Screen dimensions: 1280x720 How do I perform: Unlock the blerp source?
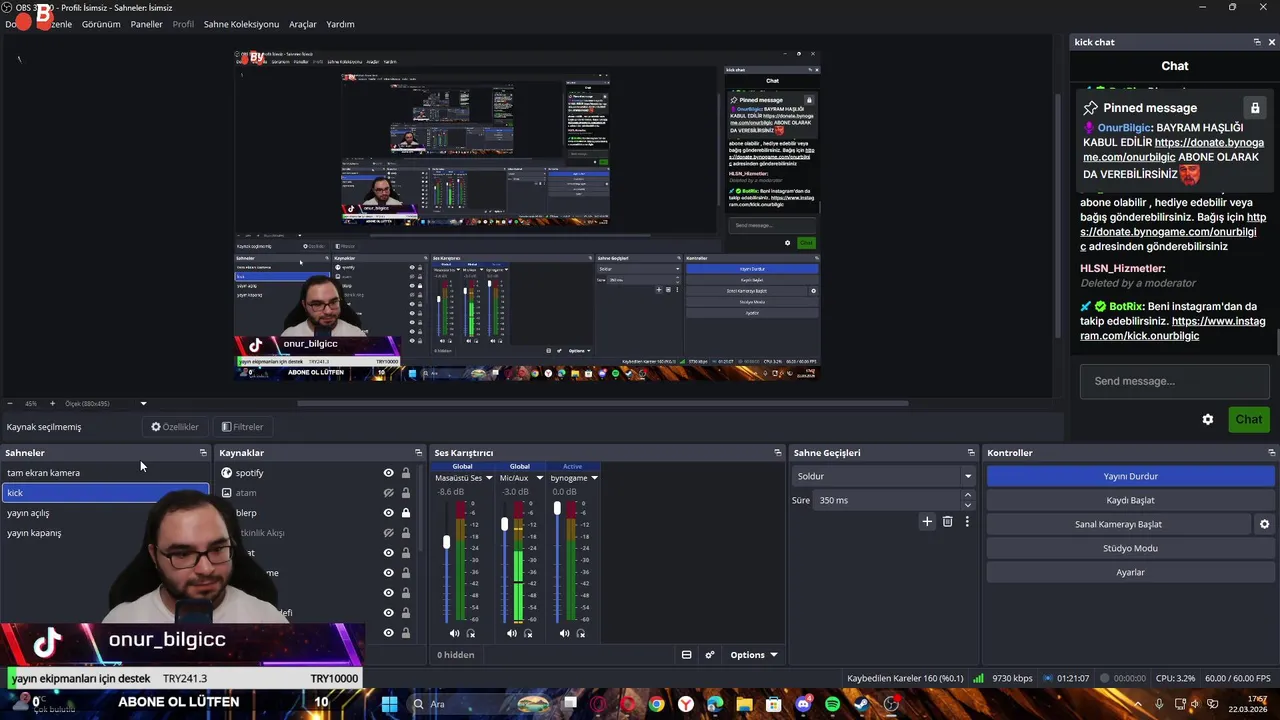coord(406,513)
